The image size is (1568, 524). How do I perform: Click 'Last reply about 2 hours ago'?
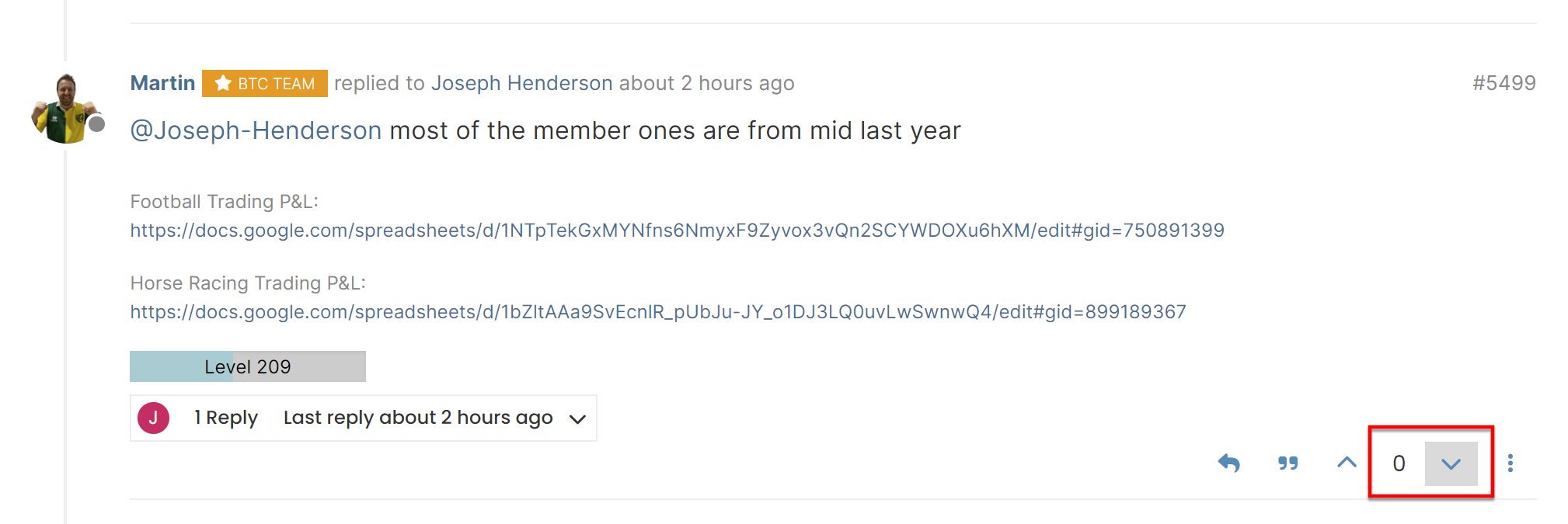(x=418, y=418)
